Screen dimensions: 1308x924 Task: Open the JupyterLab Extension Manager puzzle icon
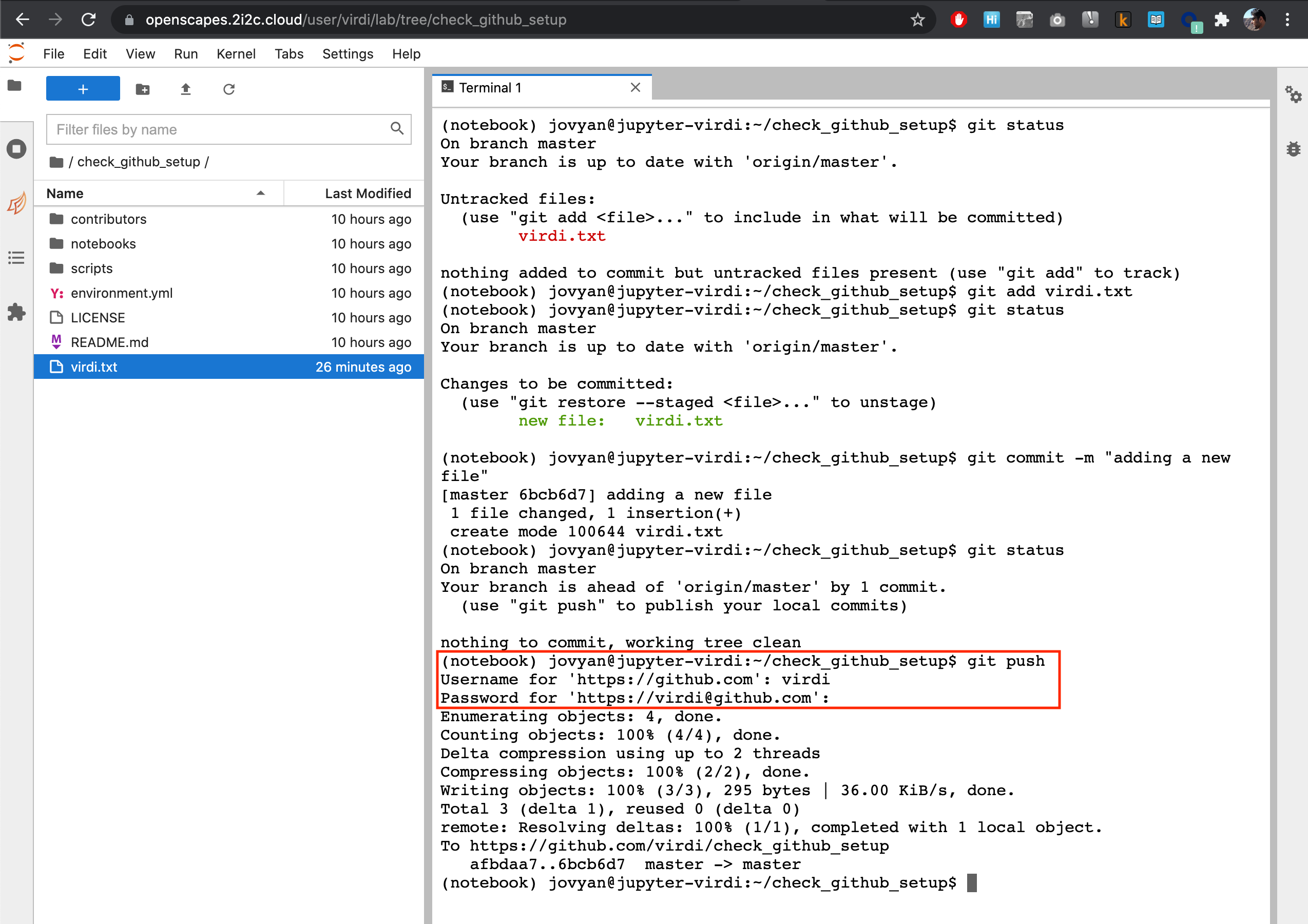point(16,312)
